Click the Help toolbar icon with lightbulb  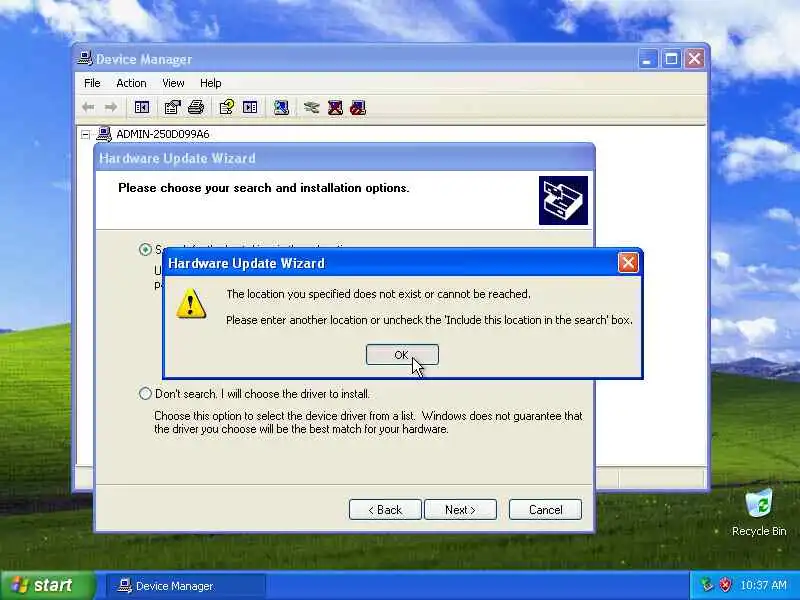click(227, 107)
